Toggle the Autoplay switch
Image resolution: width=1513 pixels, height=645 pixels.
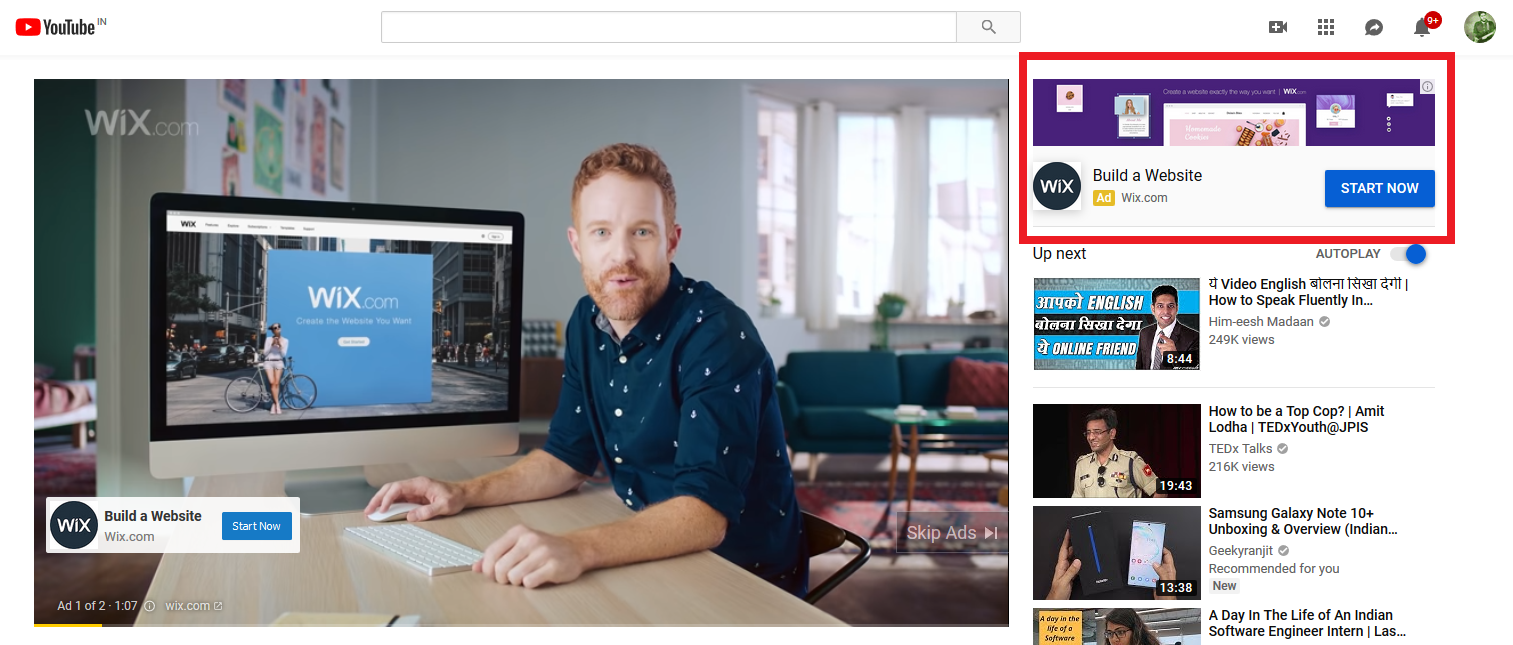(x=1408, y=254)
